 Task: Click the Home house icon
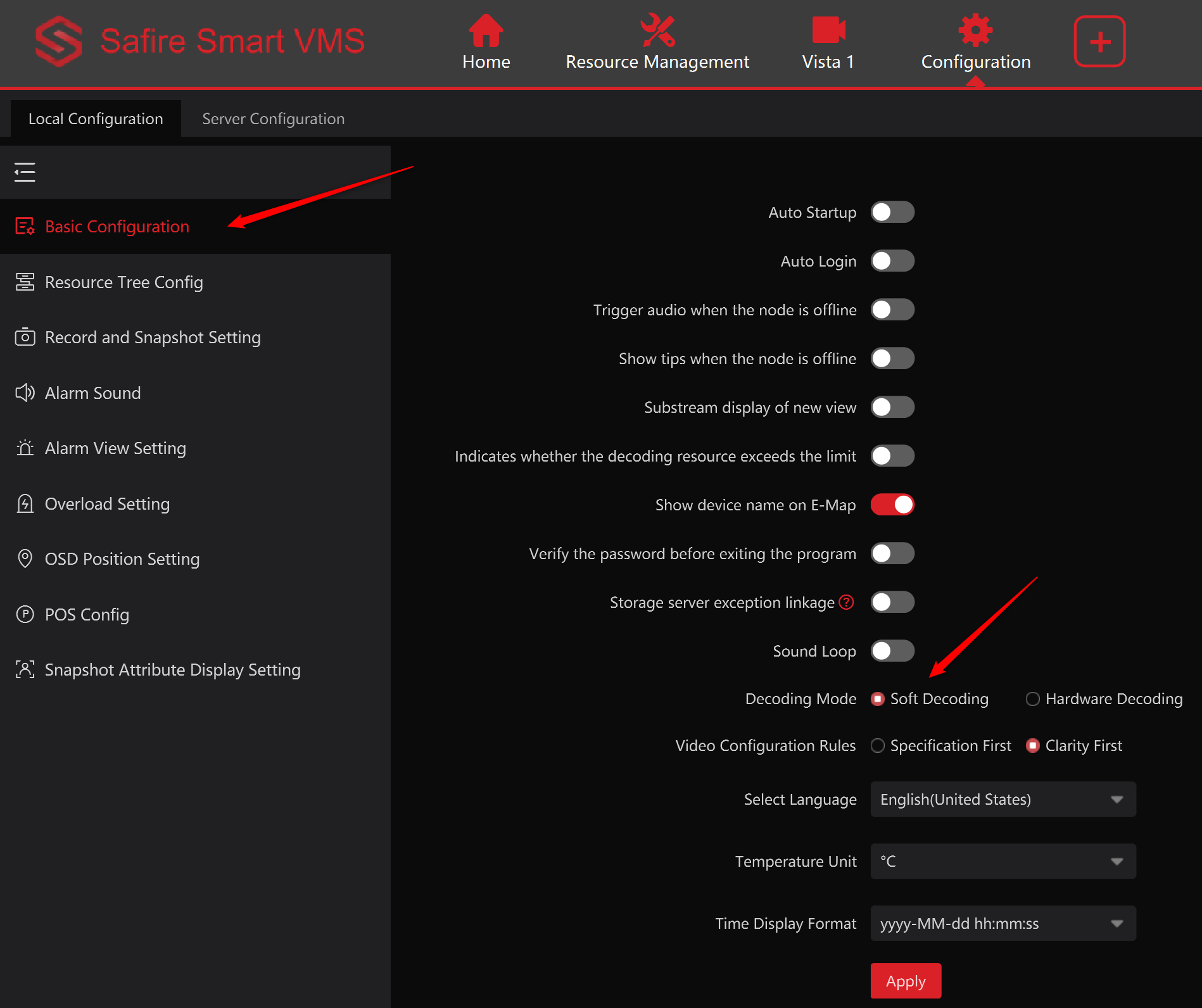(x=486, y=30)
